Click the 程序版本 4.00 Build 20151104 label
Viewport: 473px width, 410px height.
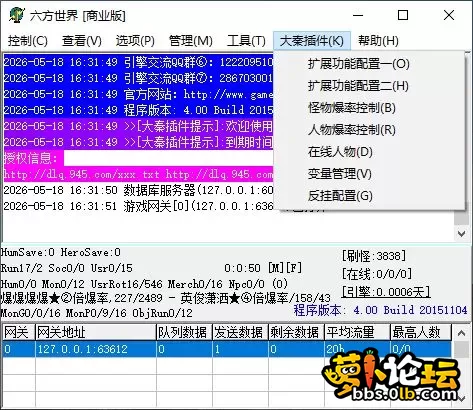click(x=380, y=310)
